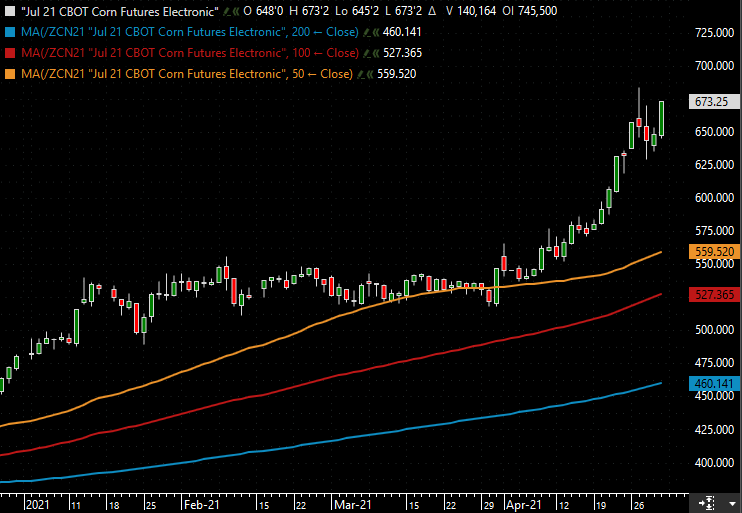Click the volume value V 140,164
Viewport: 742px width, 513px height.
point(471,11)
